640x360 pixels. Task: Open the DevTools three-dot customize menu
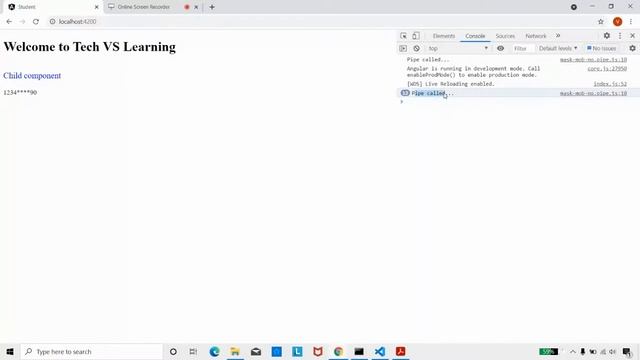[620, 36]
